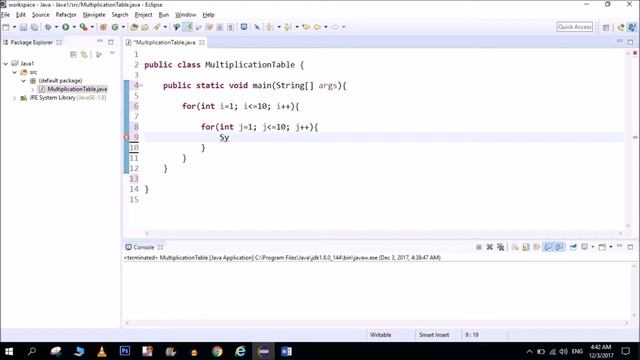This screenshot has width=640, height=360.
Task: Open Word from the taskbar
Action: 287,351
